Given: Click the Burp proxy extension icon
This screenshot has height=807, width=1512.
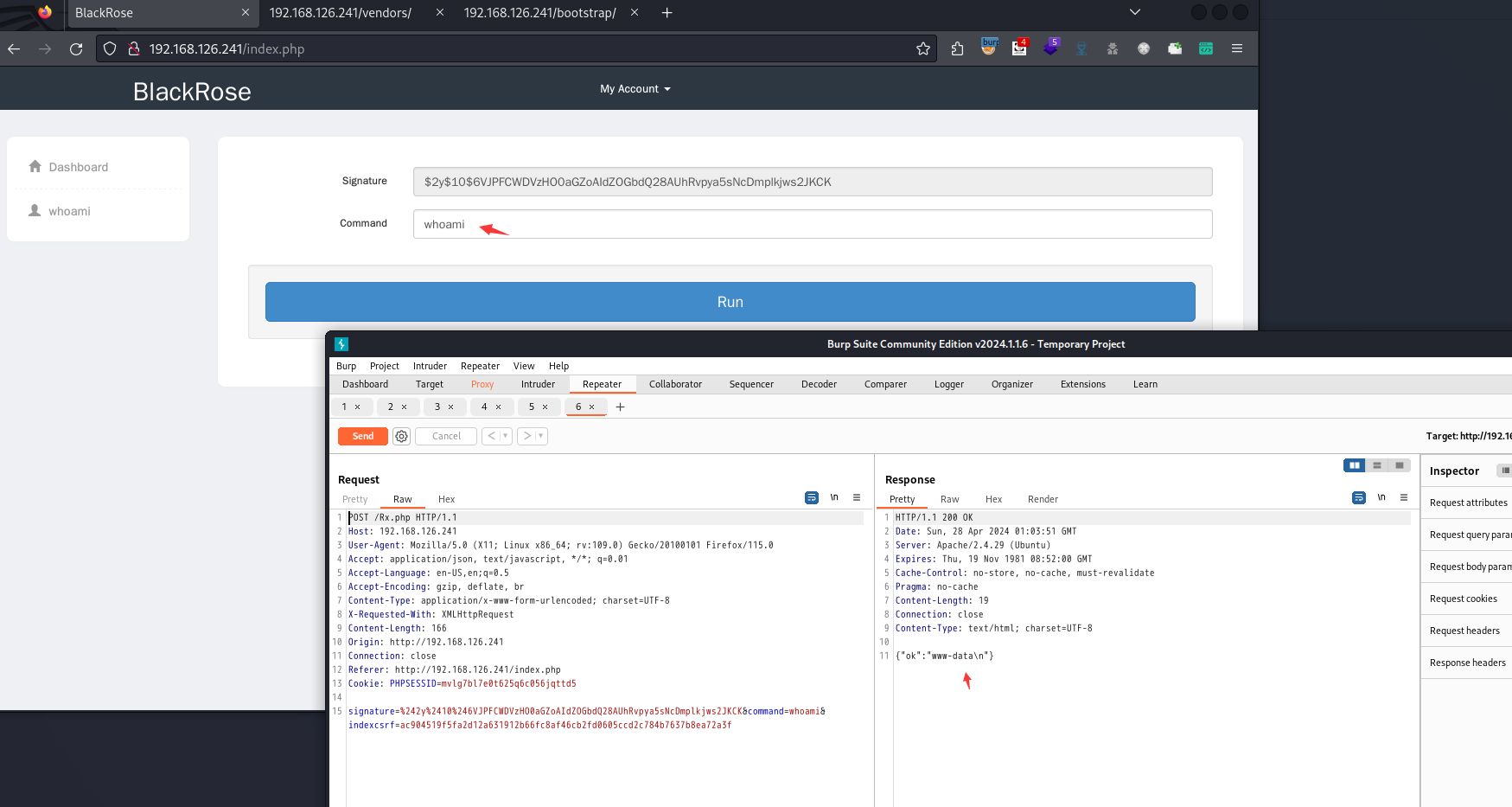Looking at the screenshot, I should [x=989, y=48].
